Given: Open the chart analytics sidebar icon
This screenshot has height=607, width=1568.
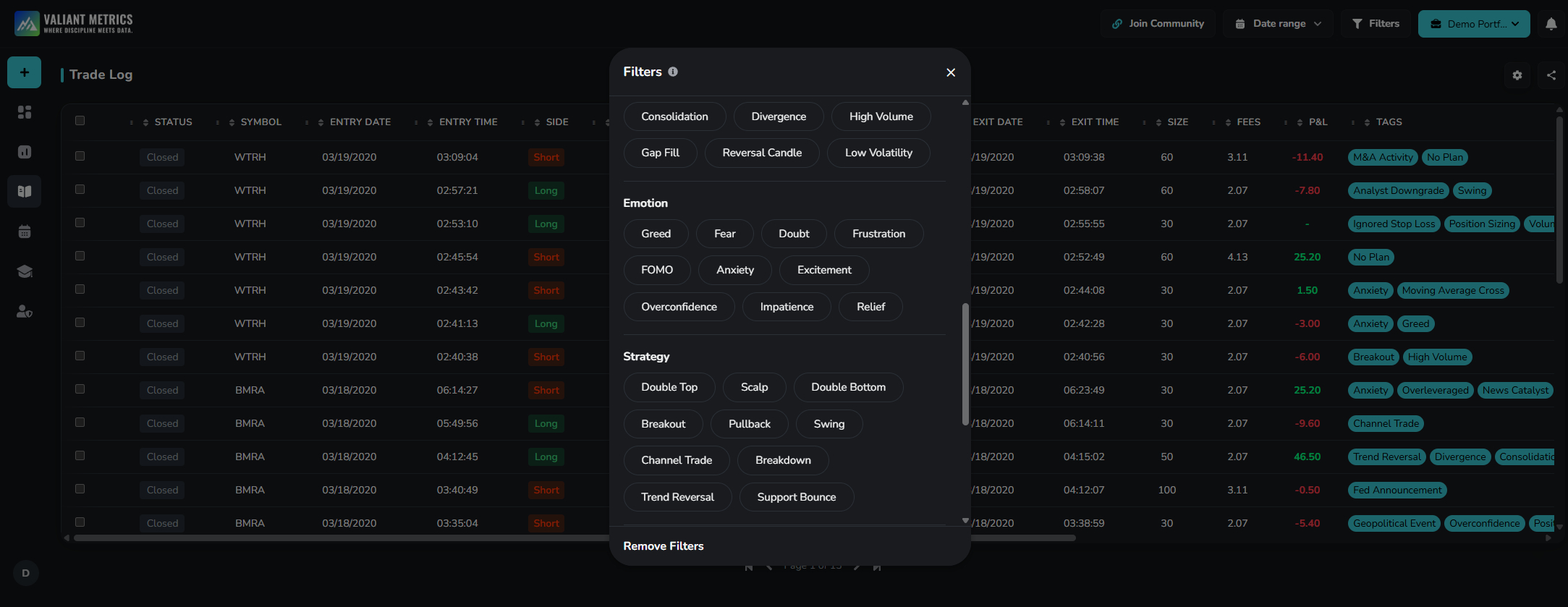Looking at the screenshot, I should 25,152.
